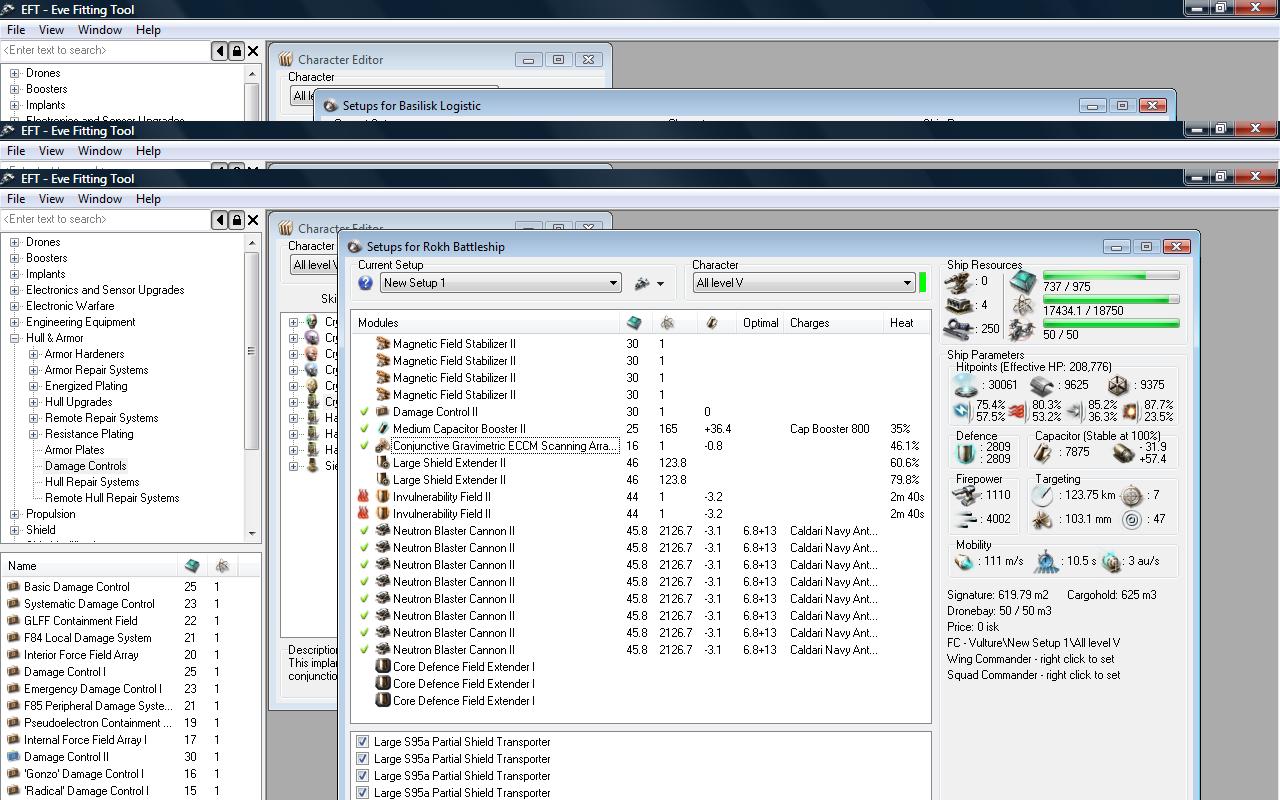
Task: Toggle the lock icon beside search in front EFT window
Action: click(237, 219)
